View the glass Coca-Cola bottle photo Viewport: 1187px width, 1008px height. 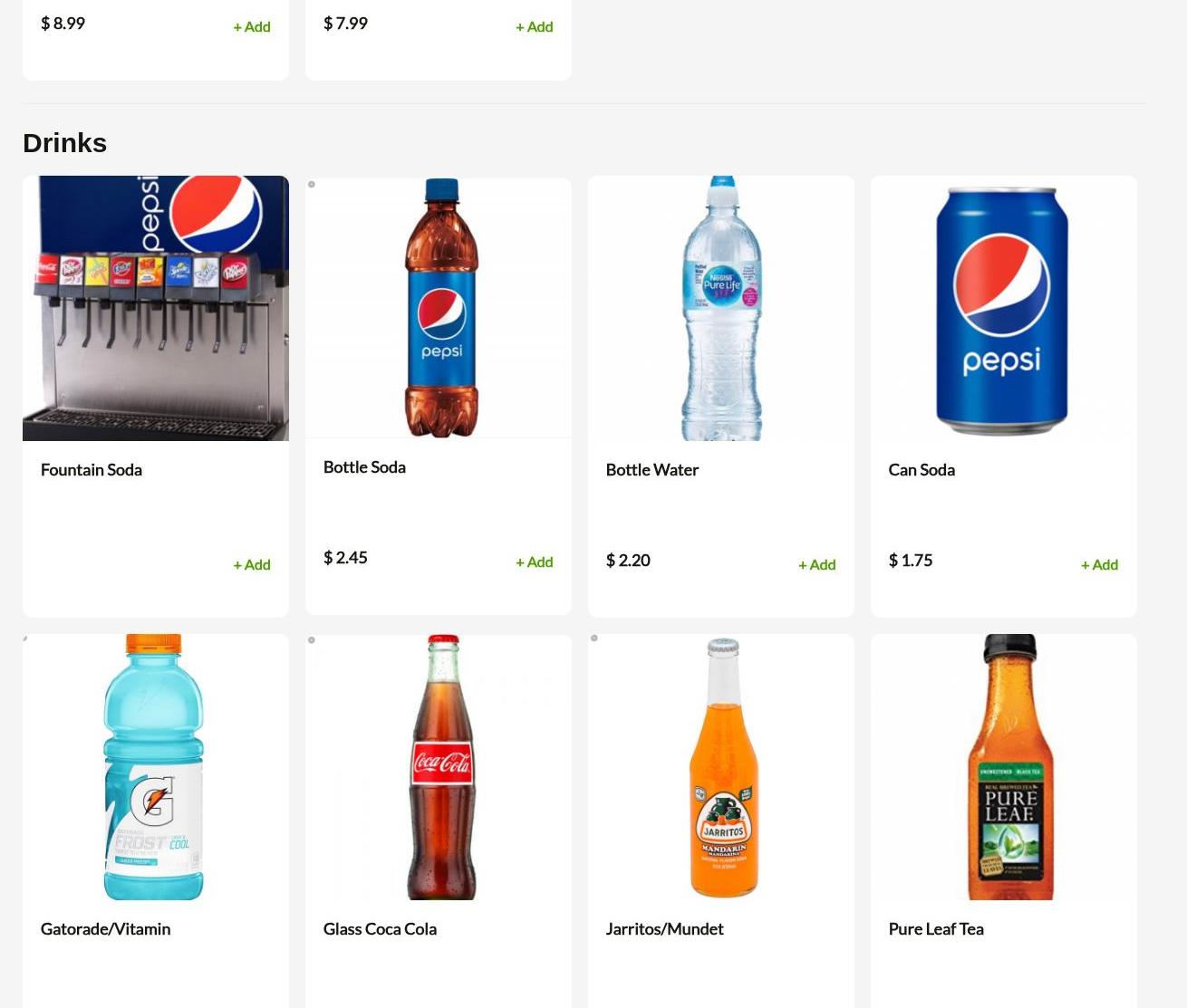(439, 767)
